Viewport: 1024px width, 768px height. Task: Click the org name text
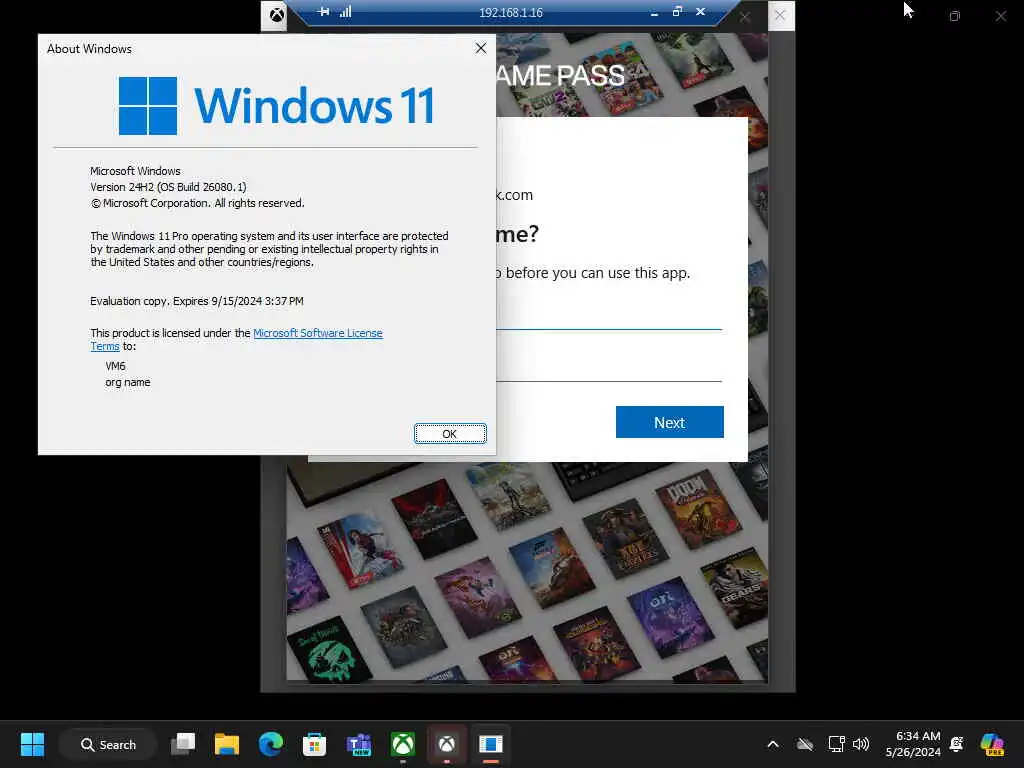128,382
